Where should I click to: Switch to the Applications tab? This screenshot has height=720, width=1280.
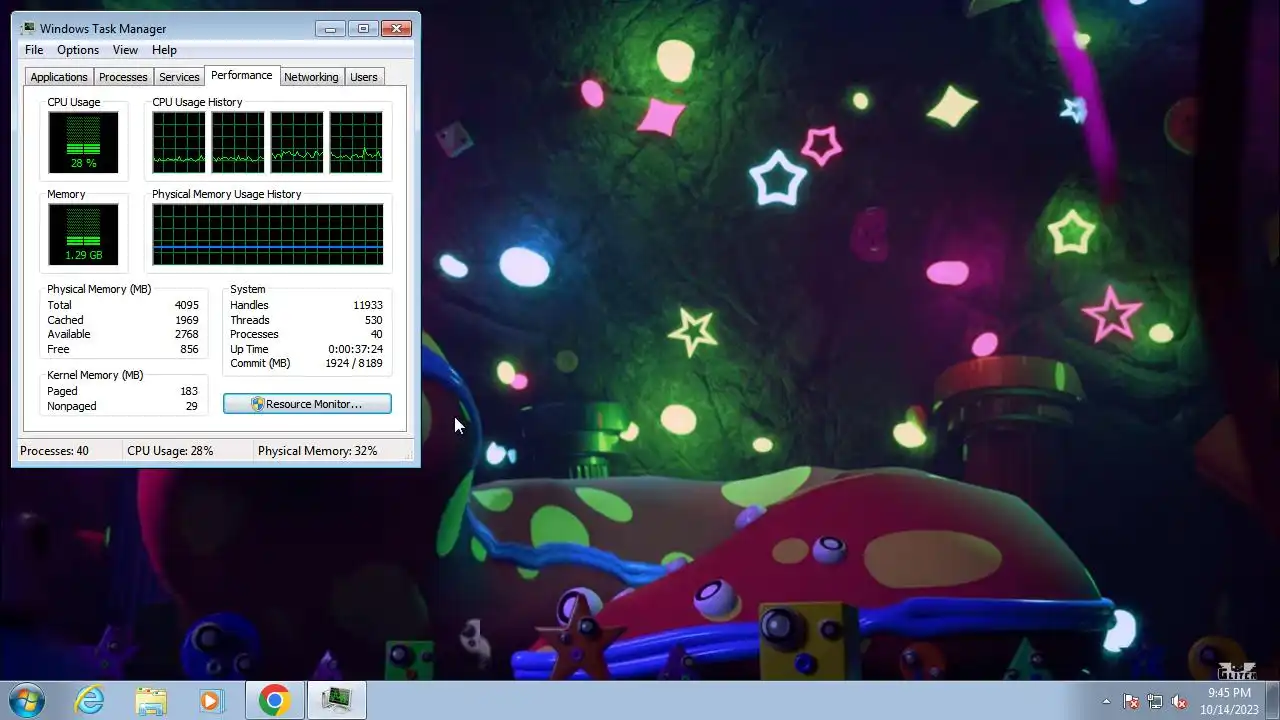click(x=59, y=77)
